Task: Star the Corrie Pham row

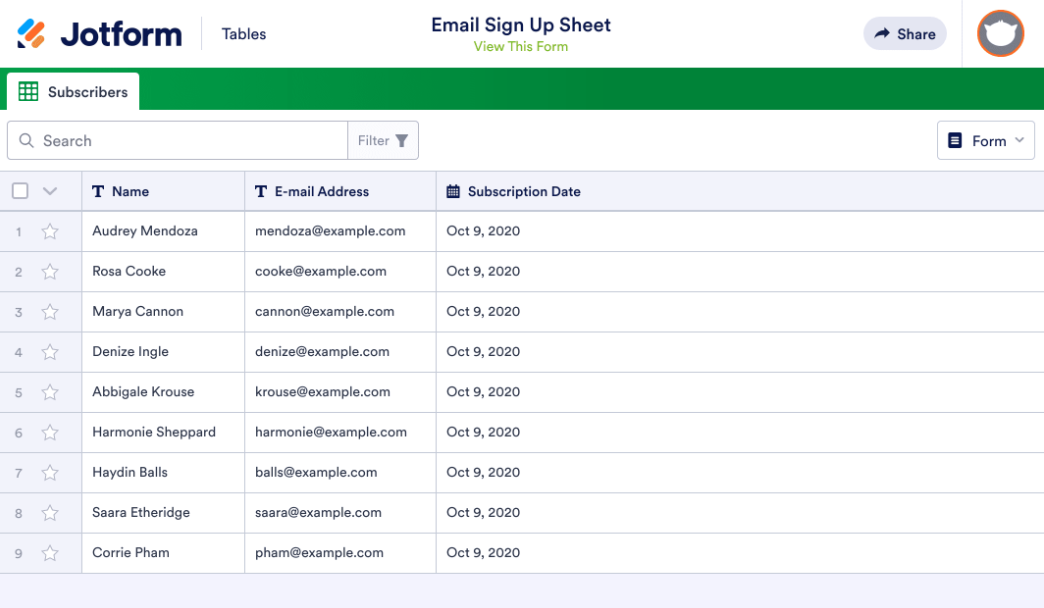Action: pyautogui.click(x=50, y=553)
